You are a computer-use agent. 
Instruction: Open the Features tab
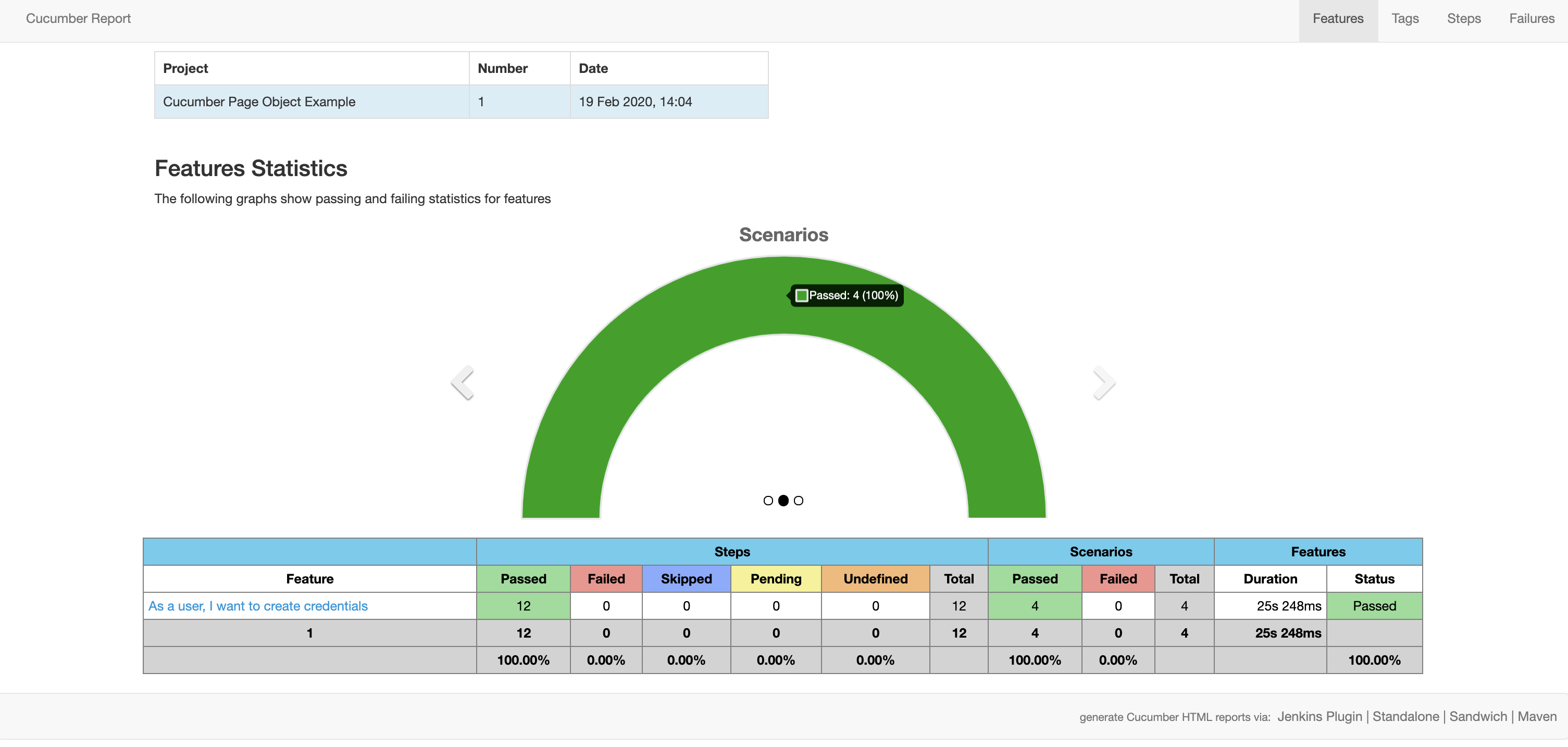(x=1337, y=19)
